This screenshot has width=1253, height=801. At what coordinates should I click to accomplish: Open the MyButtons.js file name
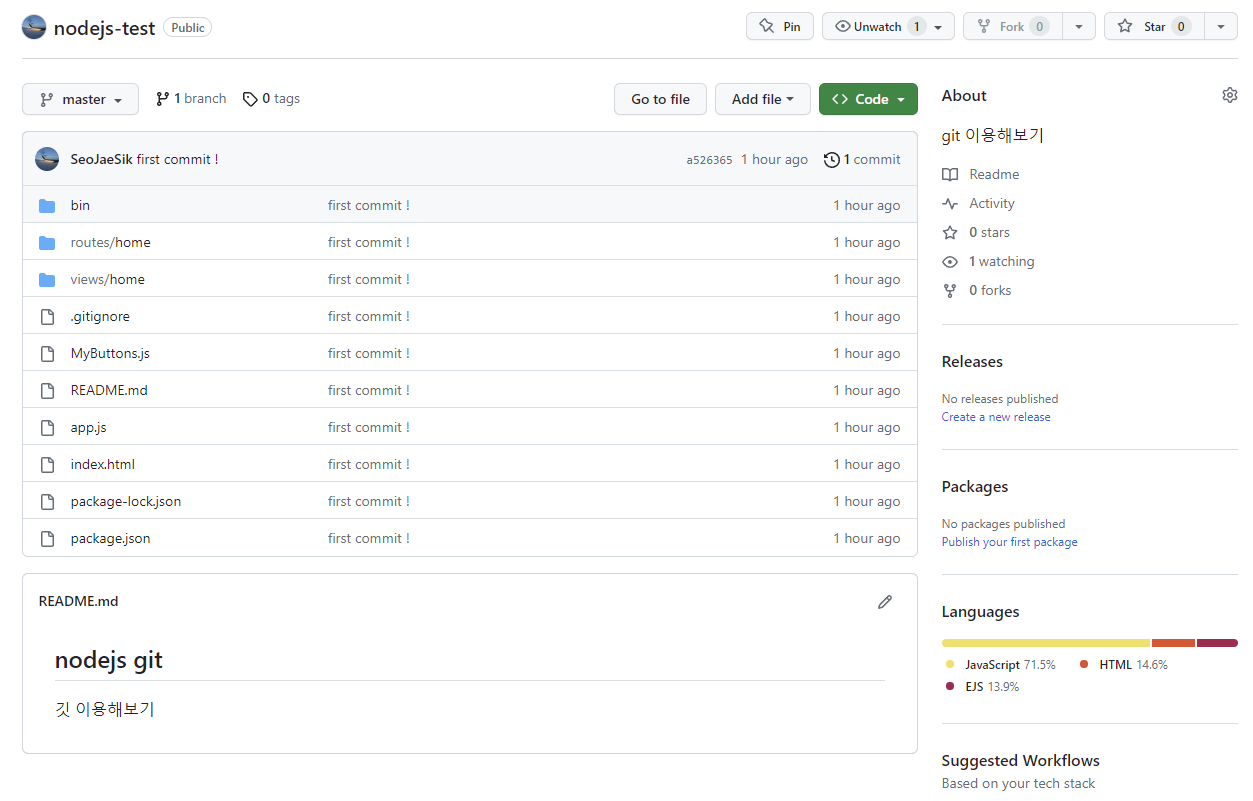coord(110,353)
